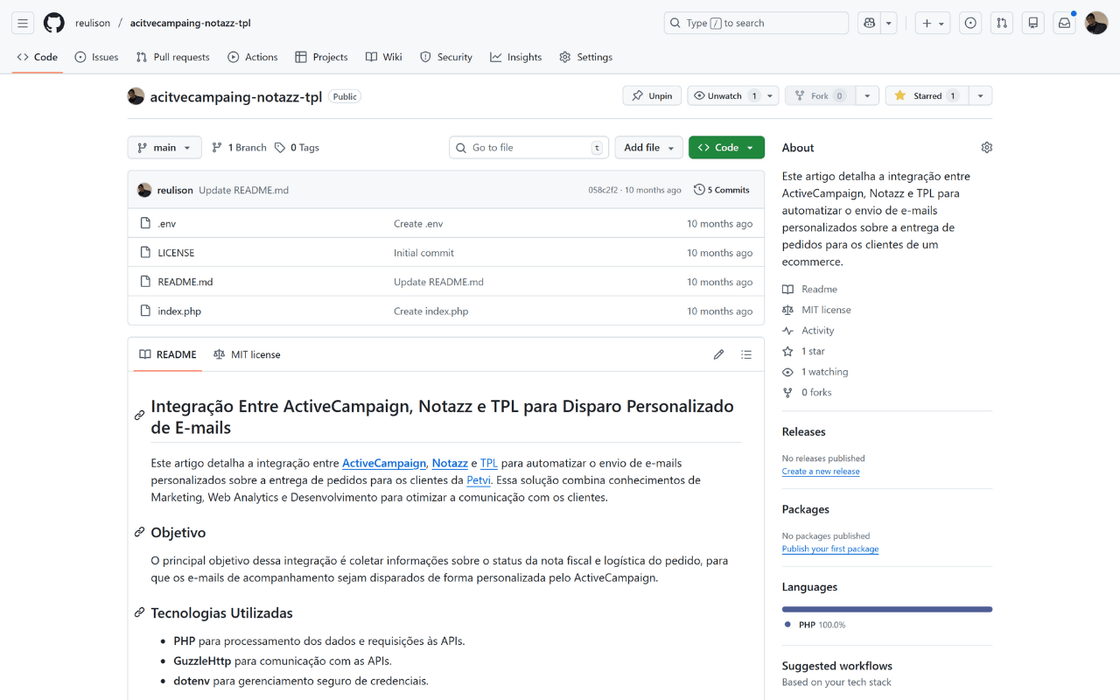The image size is (1120, 700).
Task: Click the PHP language bar
Action: pyautogui.click(x=887, y=608)
